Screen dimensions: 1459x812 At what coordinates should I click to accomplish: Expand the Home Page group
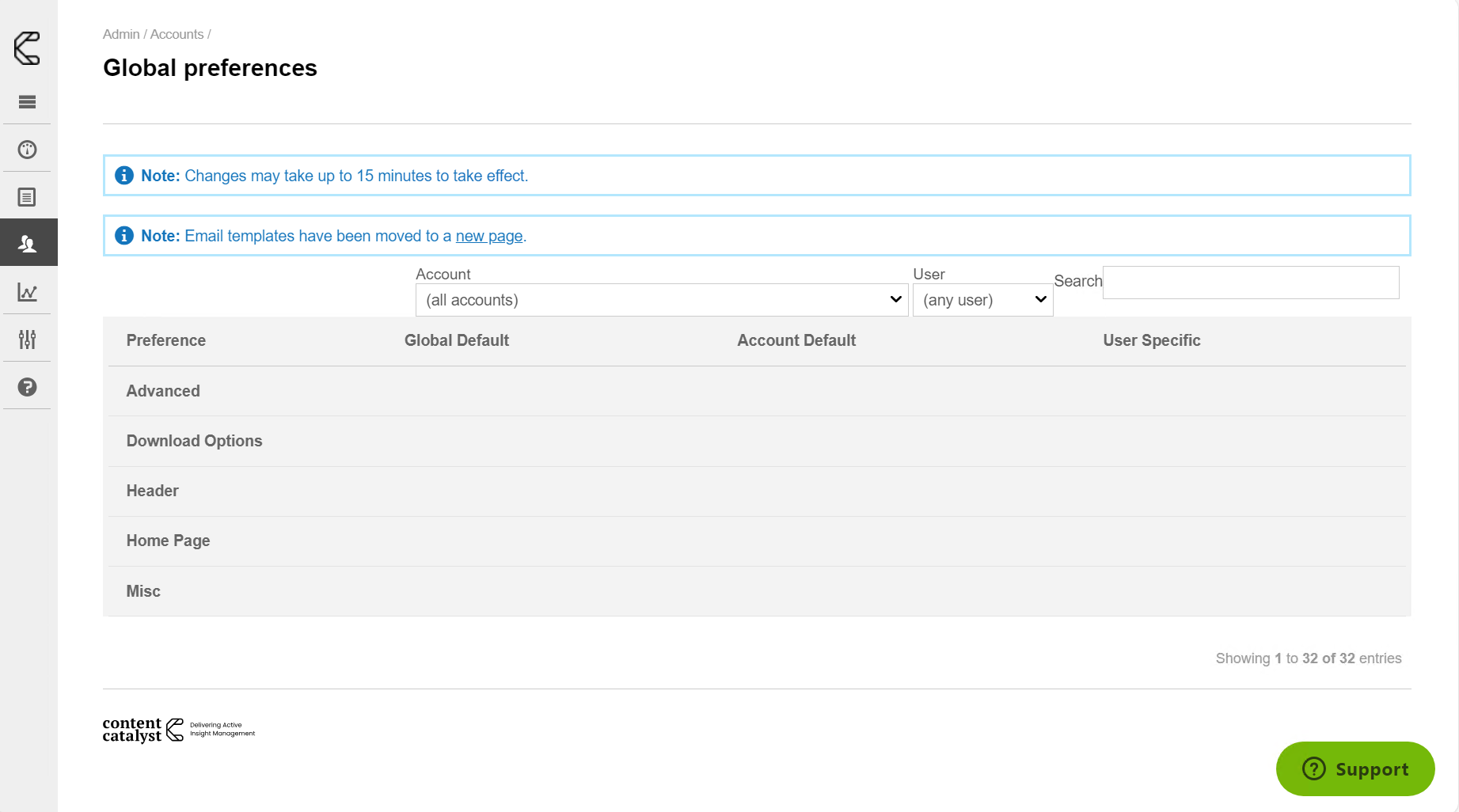coord(168,541)
